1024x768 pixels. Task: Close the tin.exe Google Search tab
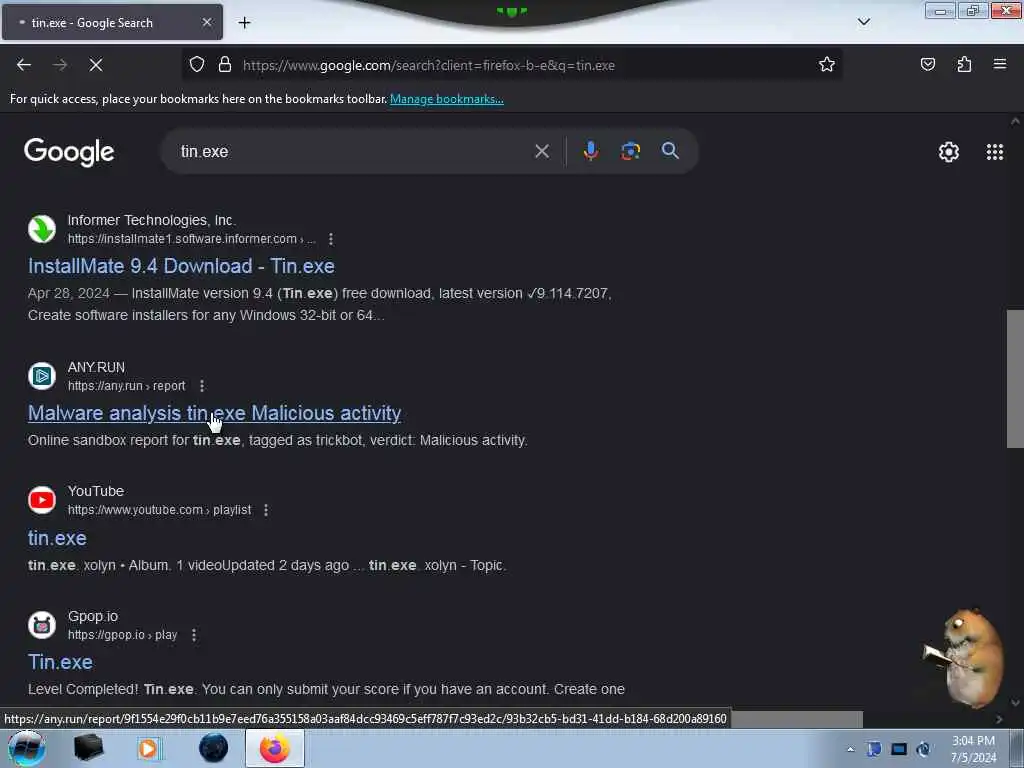point(207,22)
